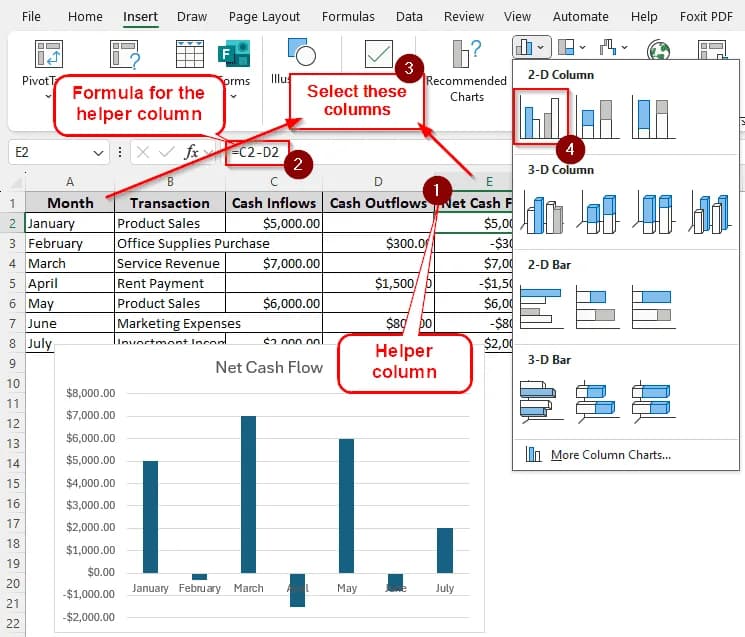Choose the 3-D Stacked Column chart

[x=597, y=212]
